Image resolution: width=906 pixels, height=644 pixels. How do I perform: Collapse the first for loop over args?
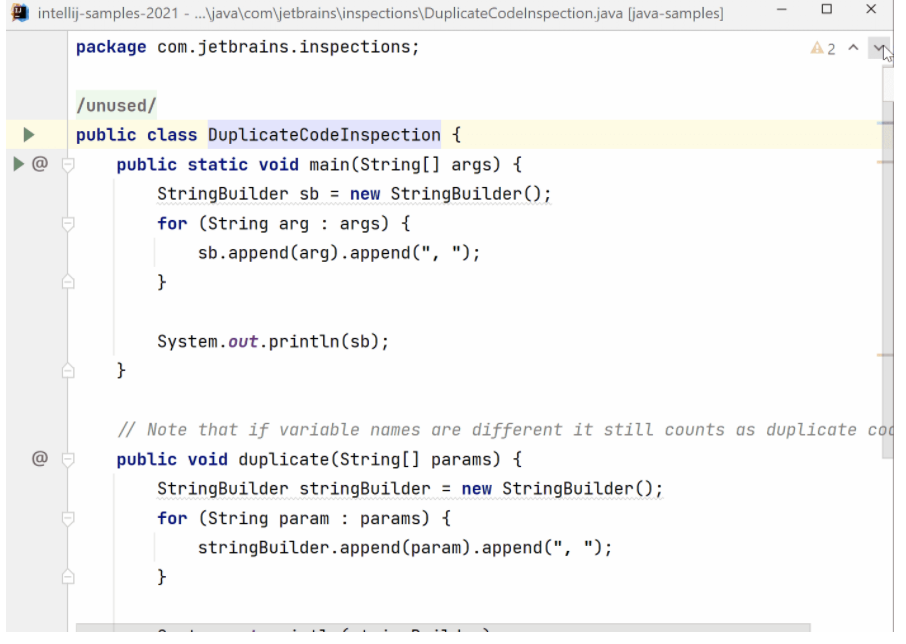click(x=68, y=224)
